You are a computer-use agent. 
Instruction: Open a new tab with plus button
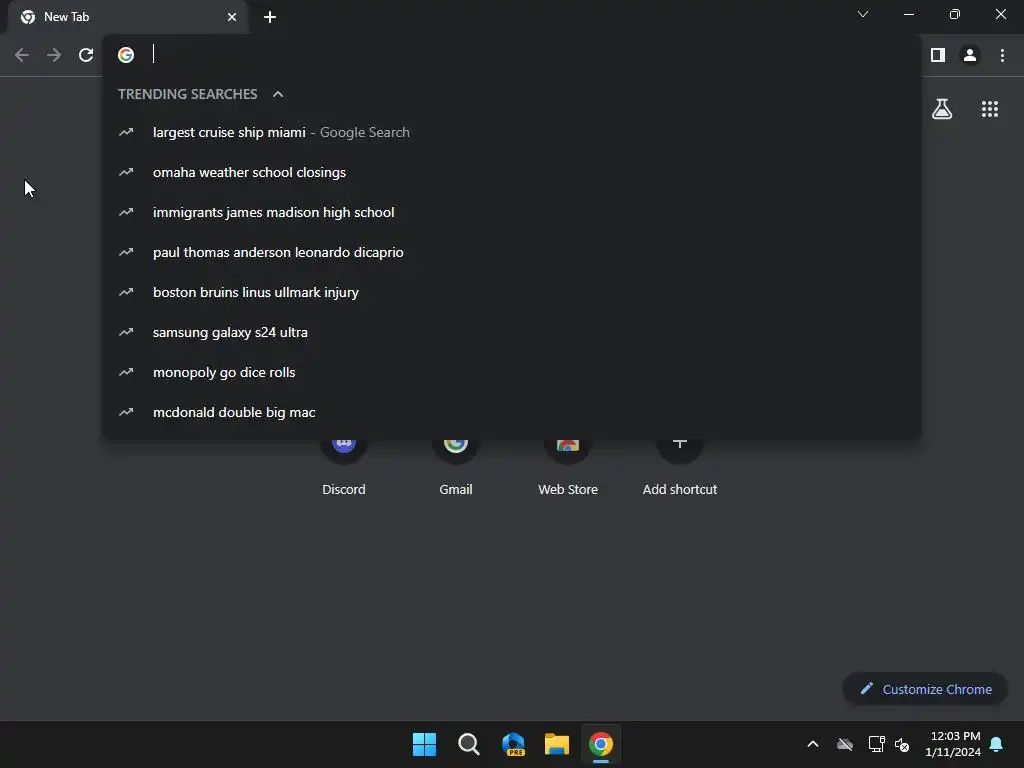[x=270, y=17]
